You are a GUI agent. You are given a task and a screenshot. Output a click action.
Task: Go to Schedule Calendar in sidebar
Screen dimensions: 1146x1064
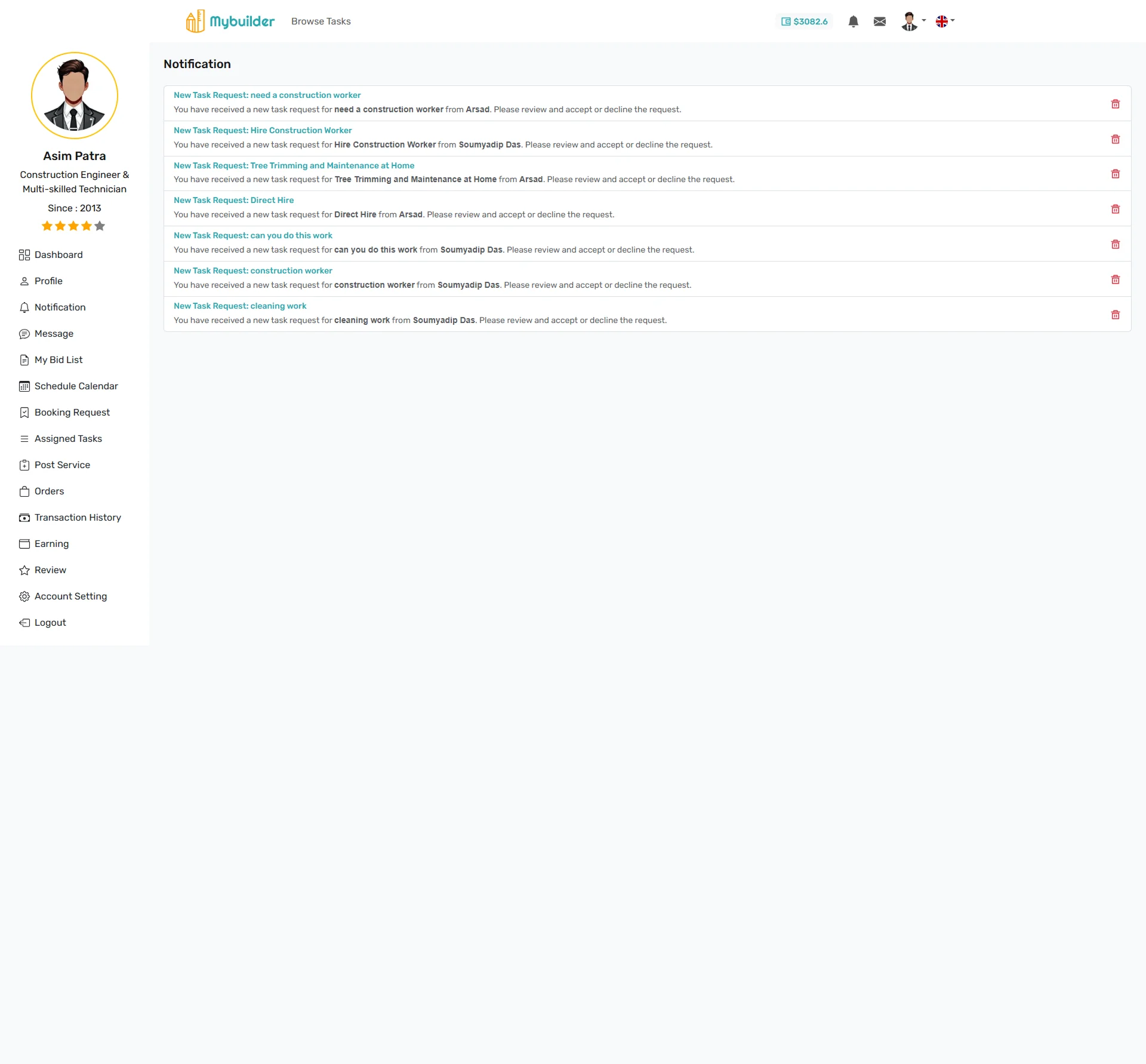(x=76, y=386)
